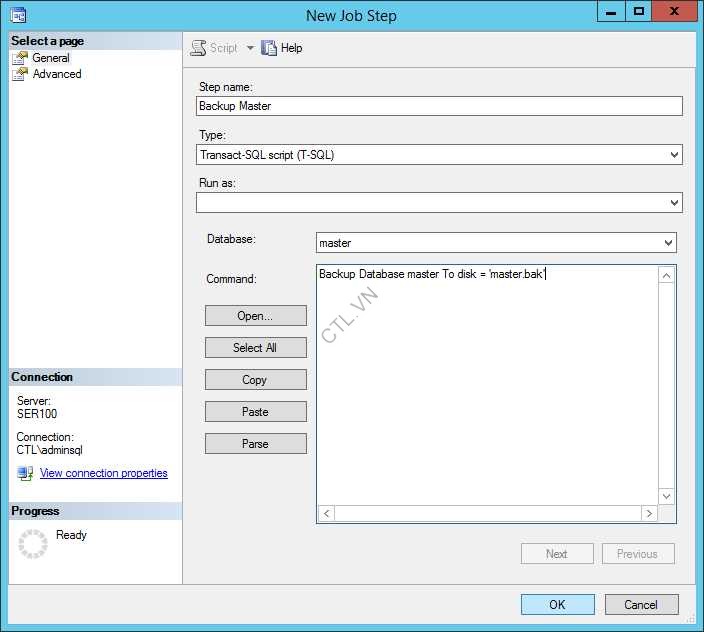704x632 pixels.
Task: Click in the Step name field
Action: pyautogui.click(x=439, y=106)
